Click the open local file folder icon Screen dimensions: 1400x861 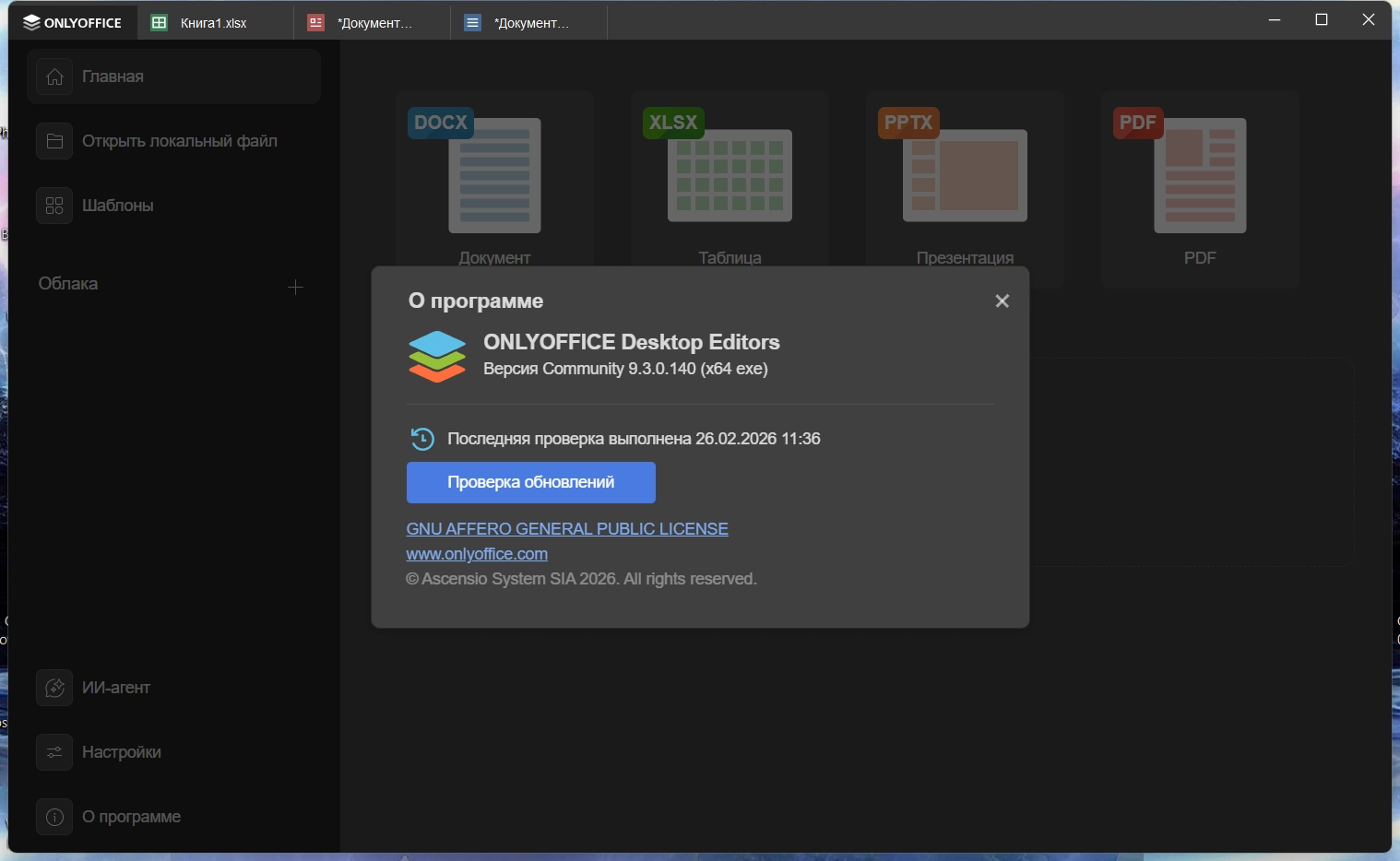[54, 141]
